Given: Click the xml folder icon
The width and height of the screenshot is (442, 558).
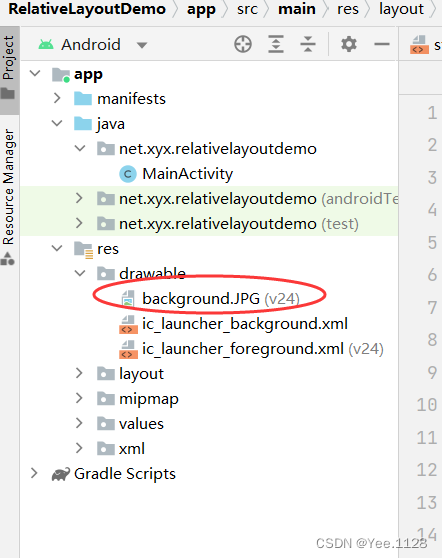Looking at the screenshot, I should (106, 448).
